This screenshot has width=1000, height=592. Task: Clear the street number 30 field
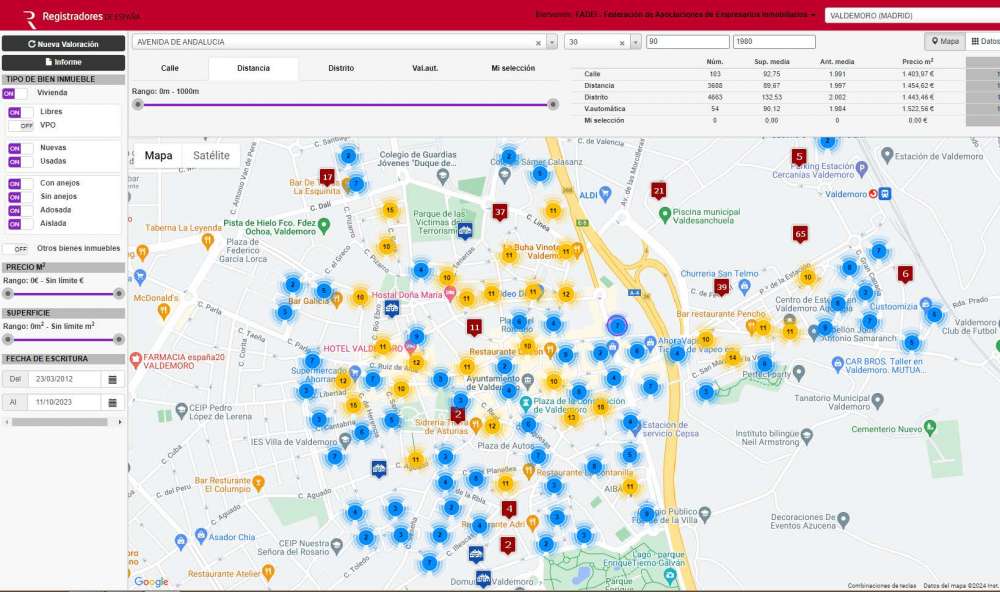(x=622, y=43)
